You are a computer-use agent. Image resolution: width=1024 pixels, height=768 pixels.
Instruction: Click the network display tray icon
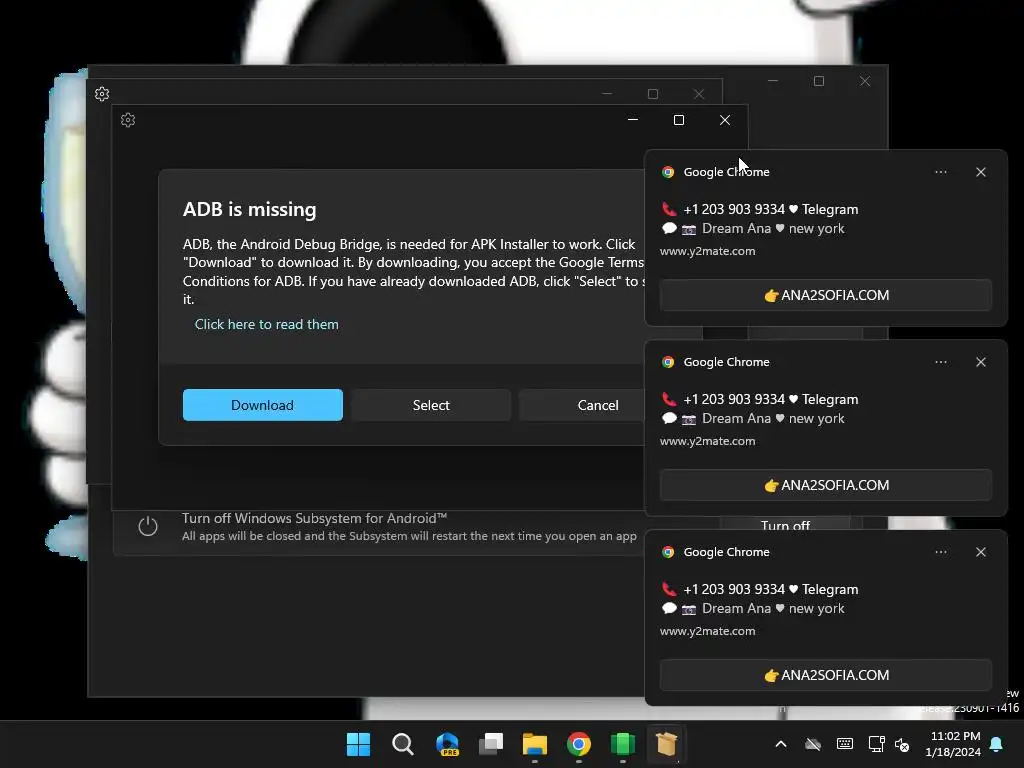pyautogui.click(x=876, y=744)
